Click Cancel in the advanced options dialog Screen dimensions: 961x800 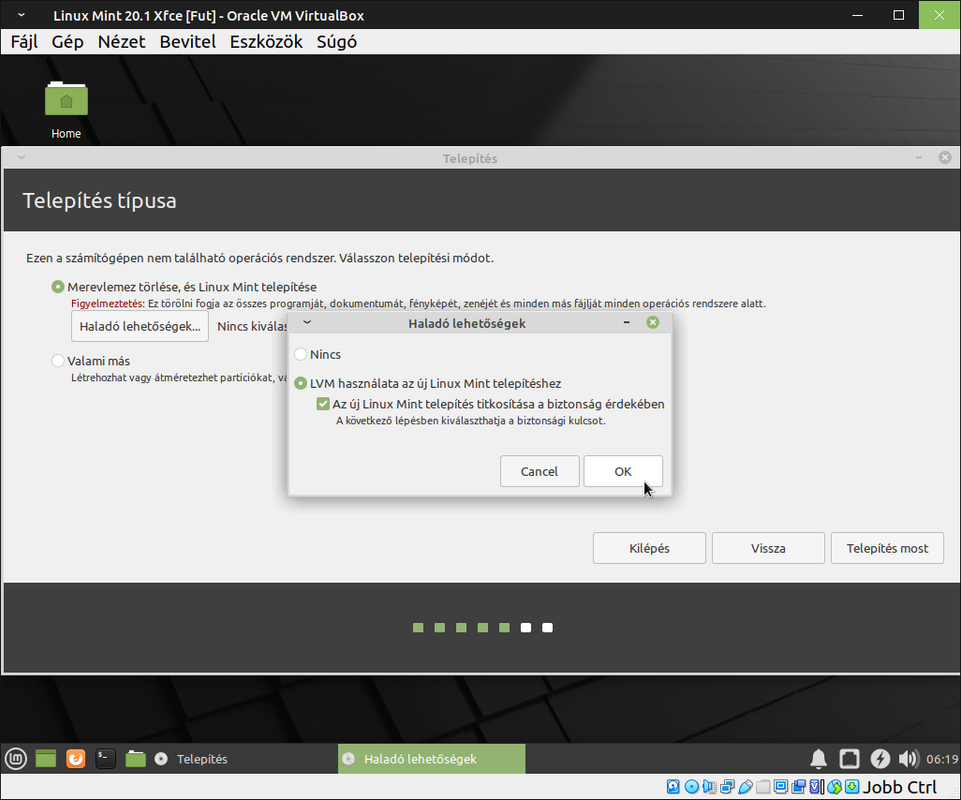(x=539, y=471)
